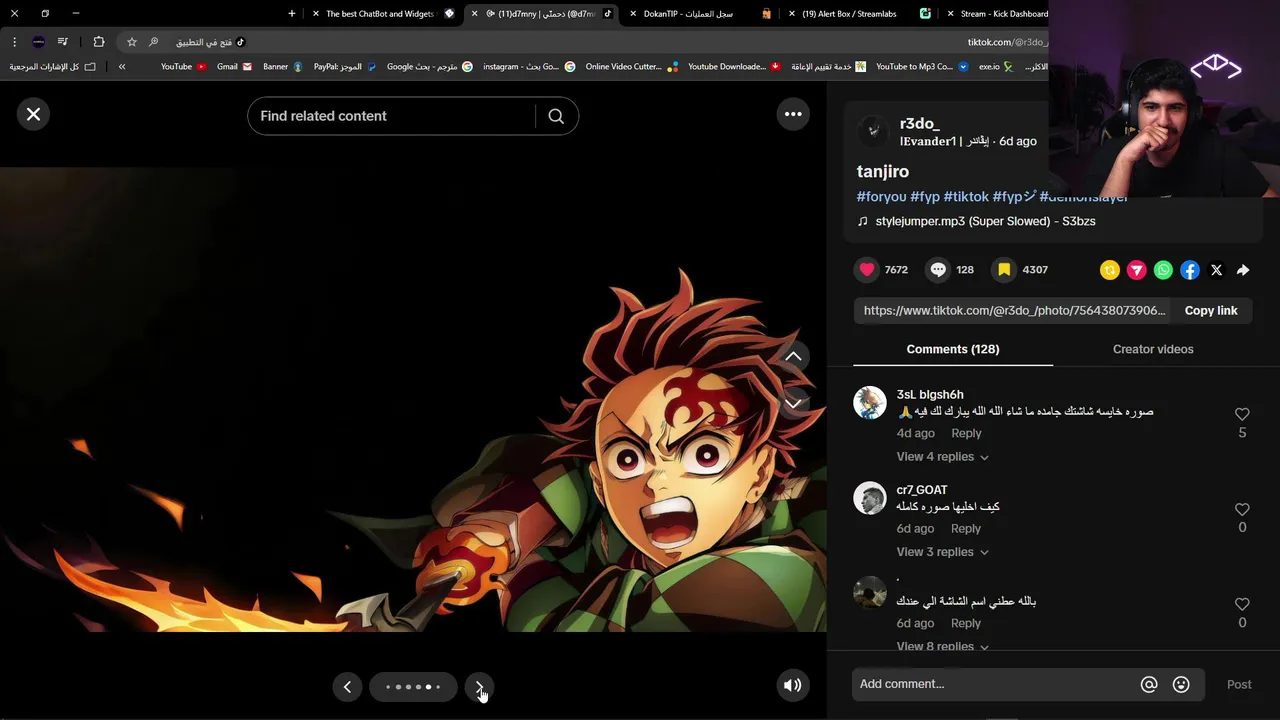Share the post to WhatsApp

1163,270
